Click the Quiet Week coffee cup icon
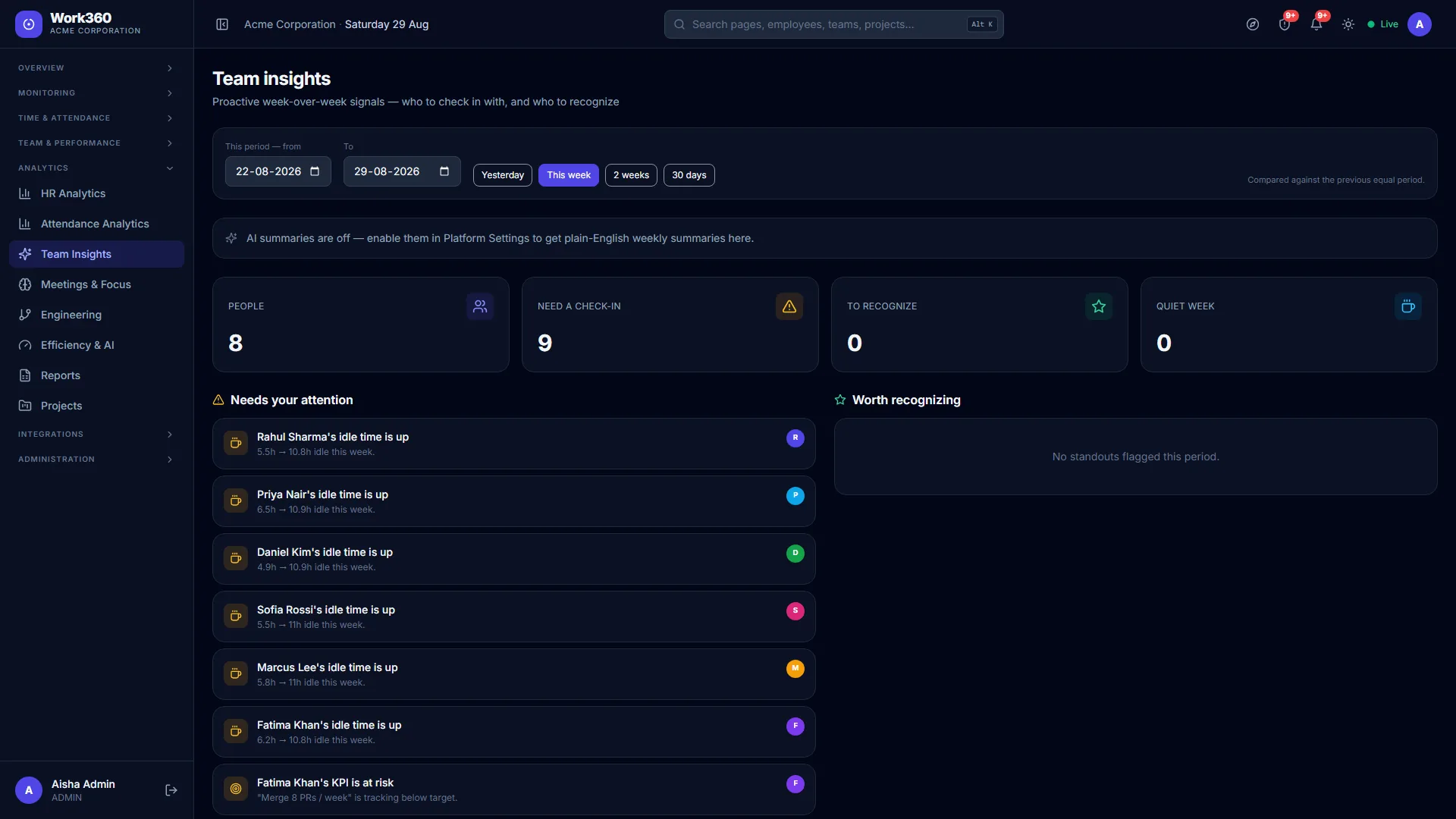This screenshot has height=819, width=1456. click(1408, 306)
